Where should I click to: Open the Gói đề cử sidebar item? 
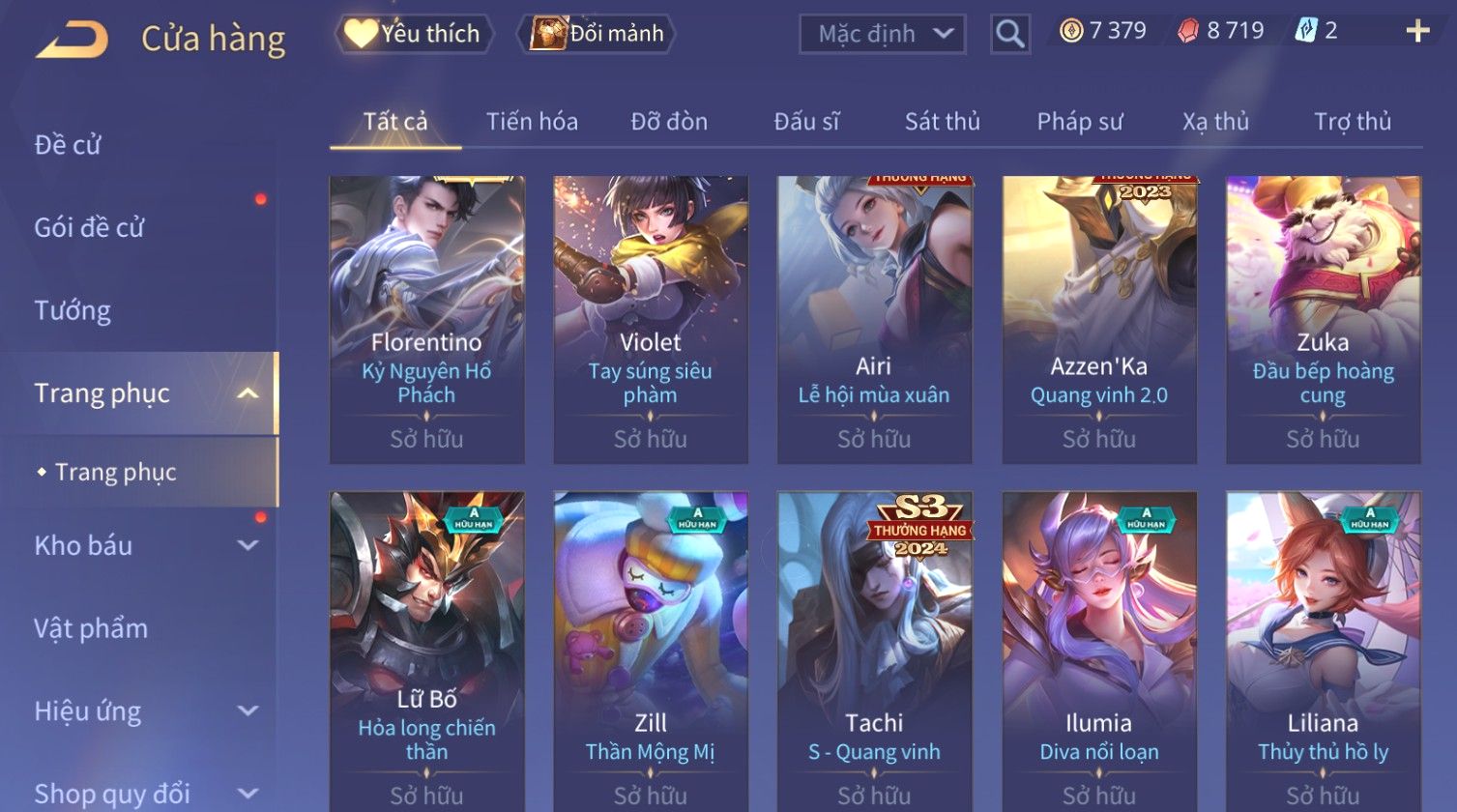89,227
